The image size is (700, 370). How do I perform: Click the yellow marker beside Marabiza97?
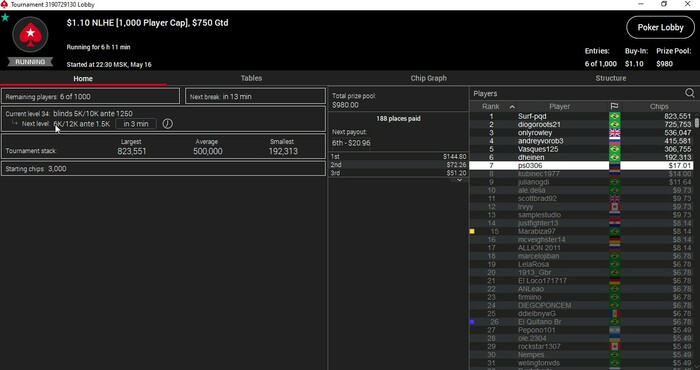tap(472, 231)
